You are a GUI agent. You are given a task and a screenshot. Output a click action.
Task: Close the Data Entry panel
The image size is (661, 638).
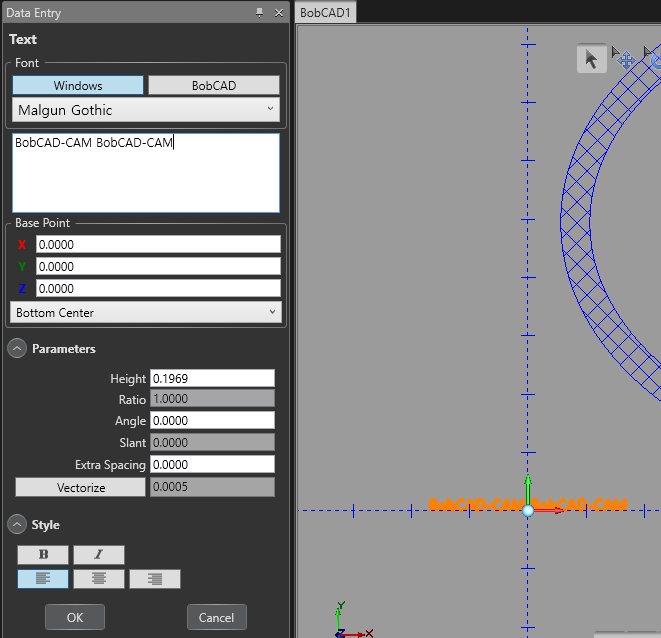[279, 13]
